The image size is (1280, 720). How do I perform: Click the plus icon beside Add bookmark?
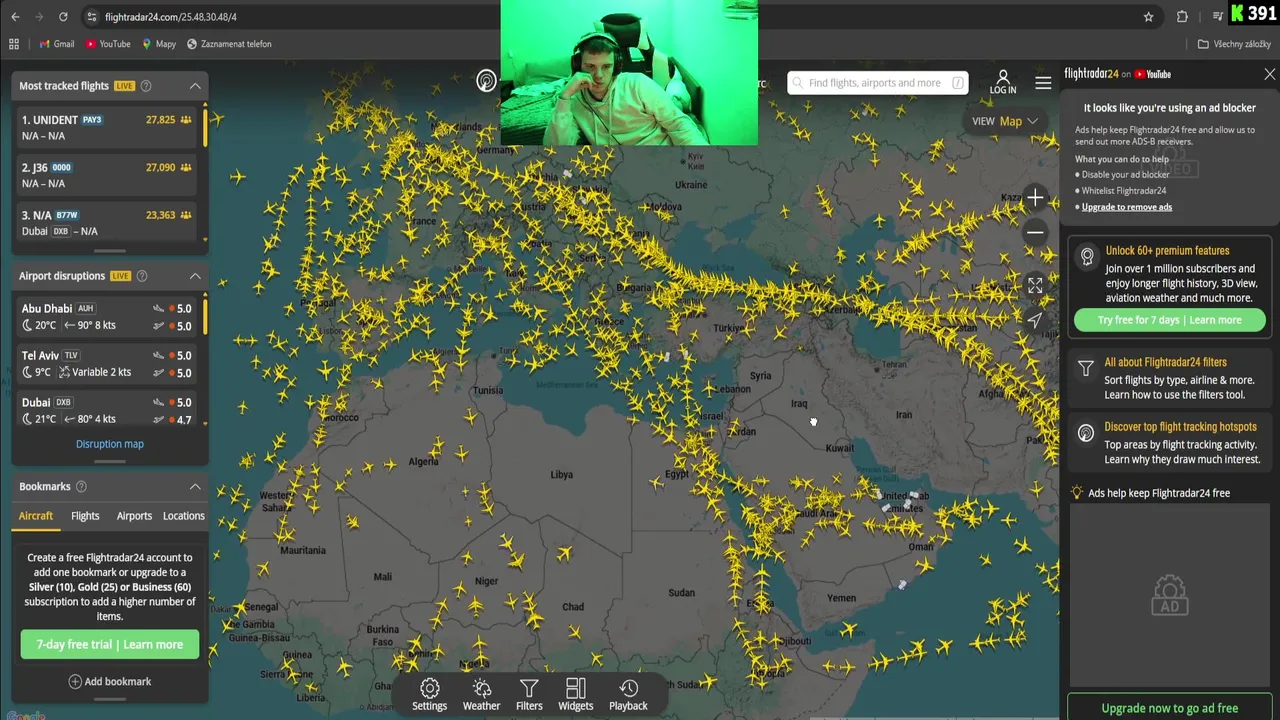(75, 682)
